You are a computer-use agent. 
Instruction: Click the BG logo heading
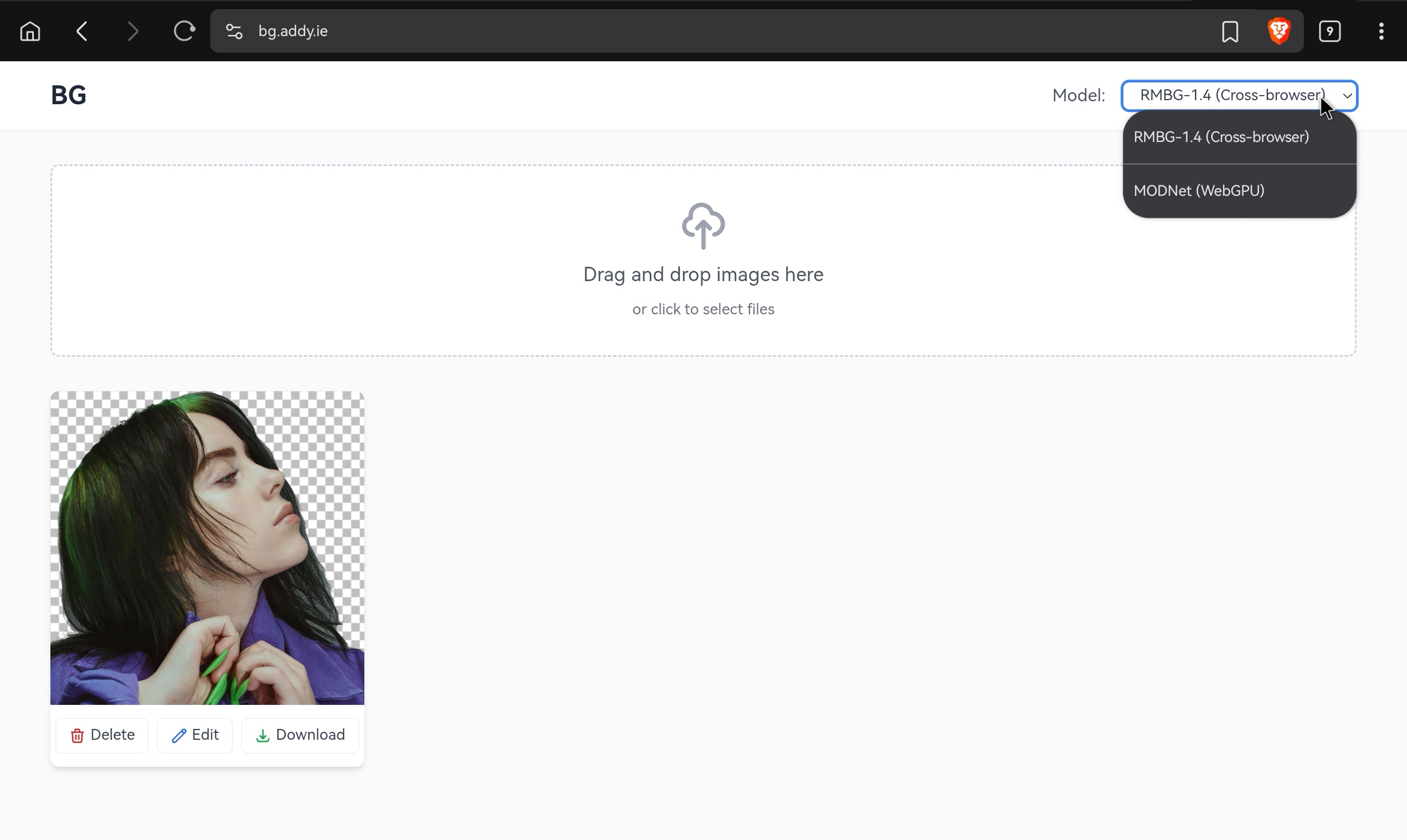68,95
